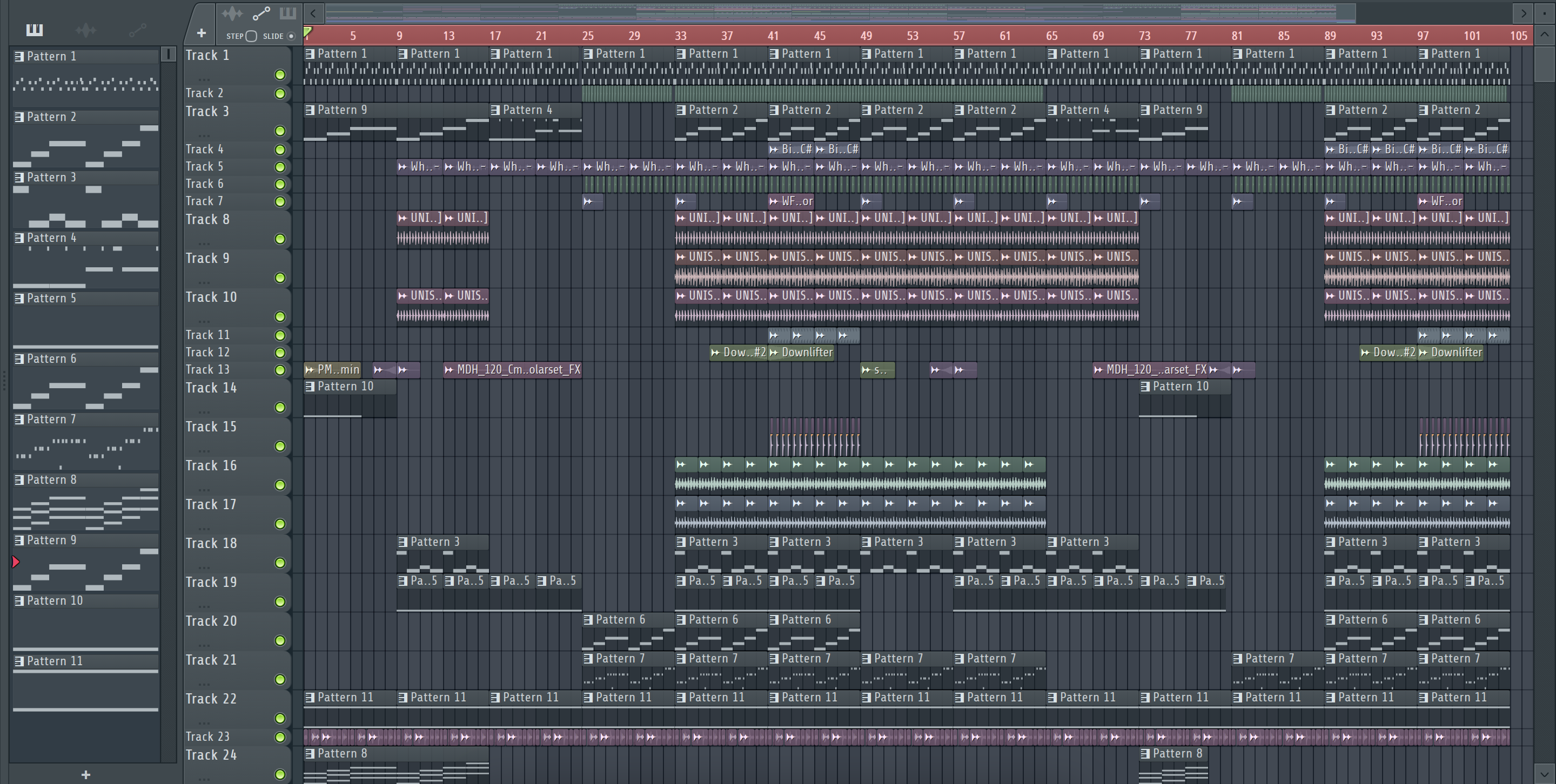Mute Track 22
The height and width of the screenshot is (784, 1556).
(x=280, y=718)
